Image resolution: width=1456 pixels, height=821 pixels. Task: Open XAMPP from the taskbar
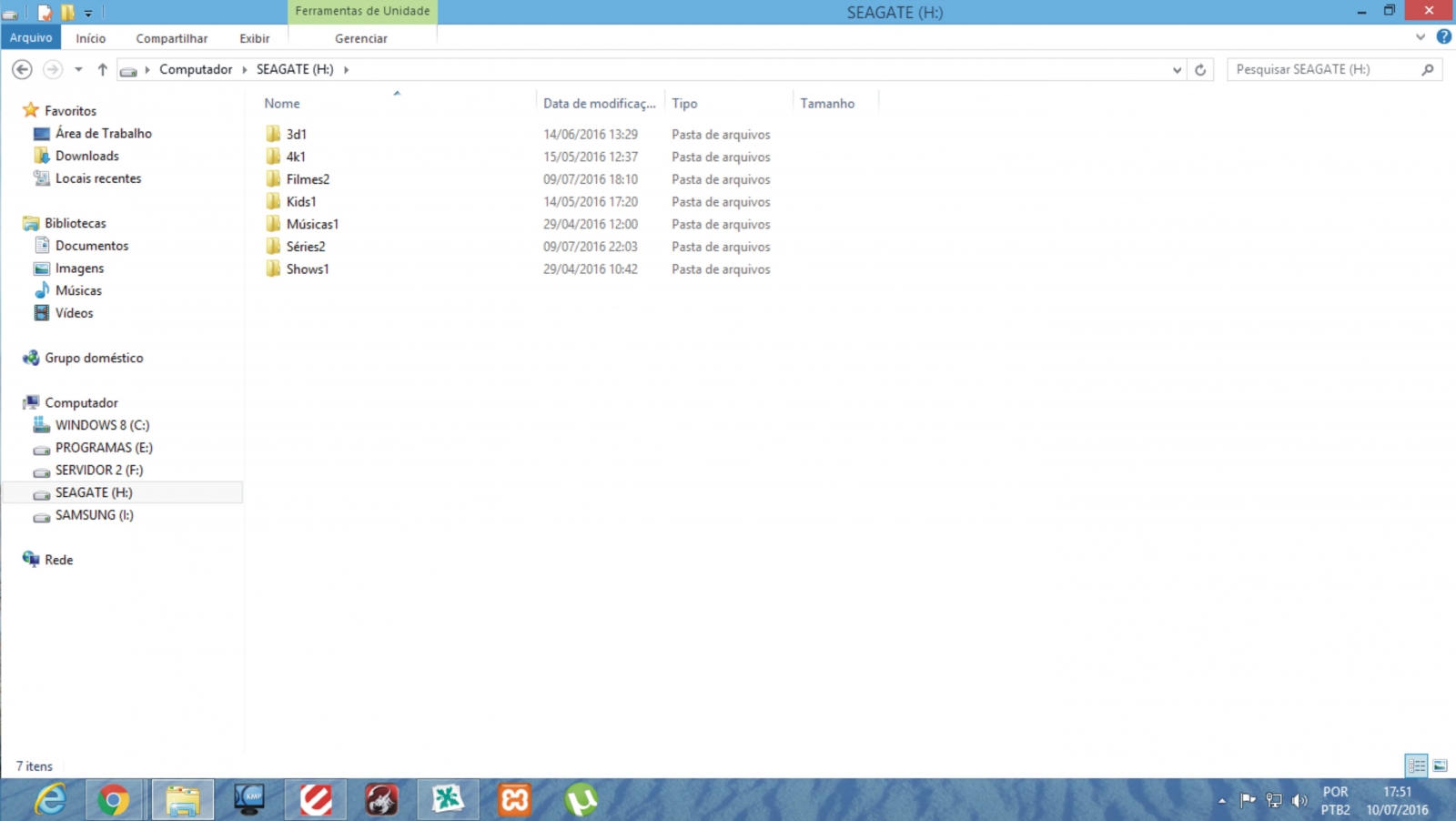pos(514,800)
